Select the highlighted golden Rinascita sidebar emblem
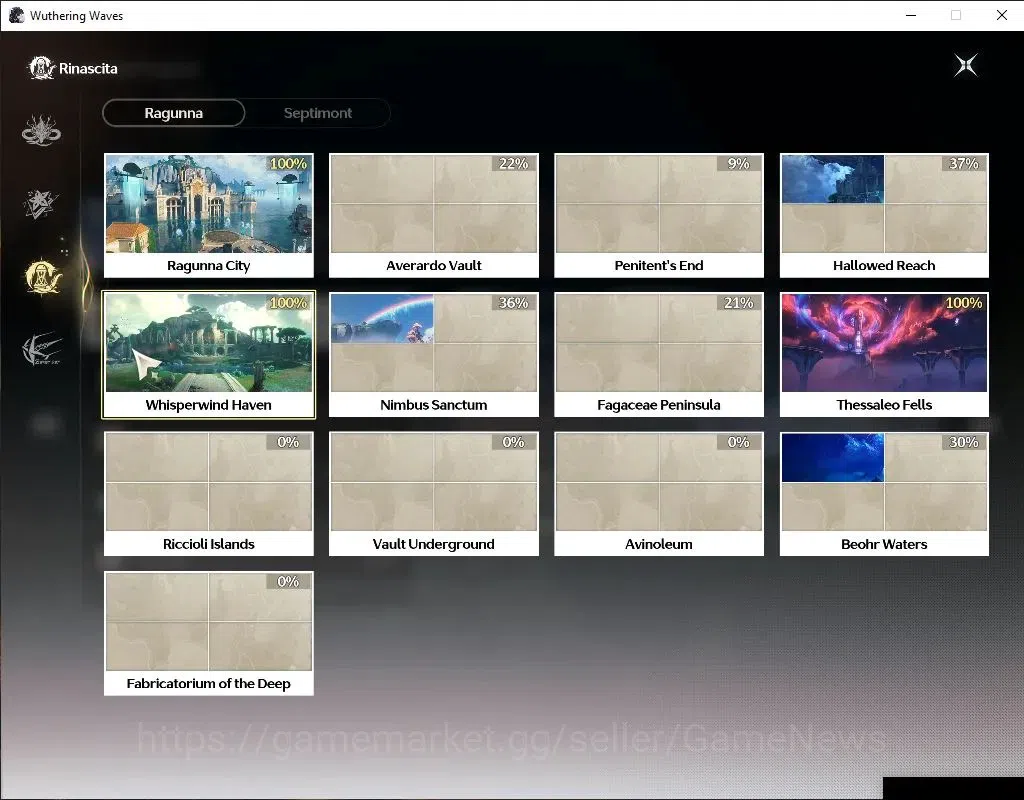 tap(42, 276)
